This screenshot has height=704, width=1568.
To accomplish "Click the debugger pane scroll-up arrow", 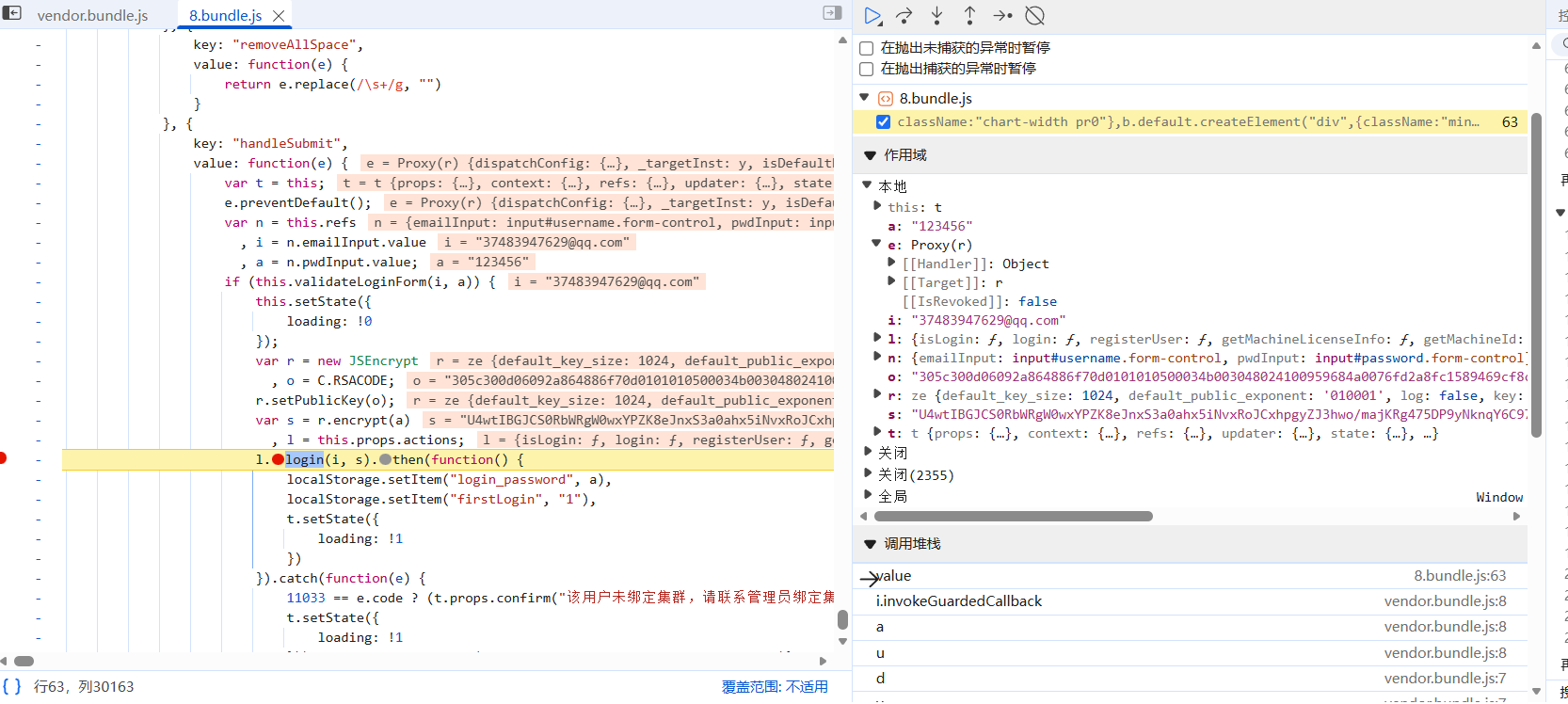I will (1536, 46).
